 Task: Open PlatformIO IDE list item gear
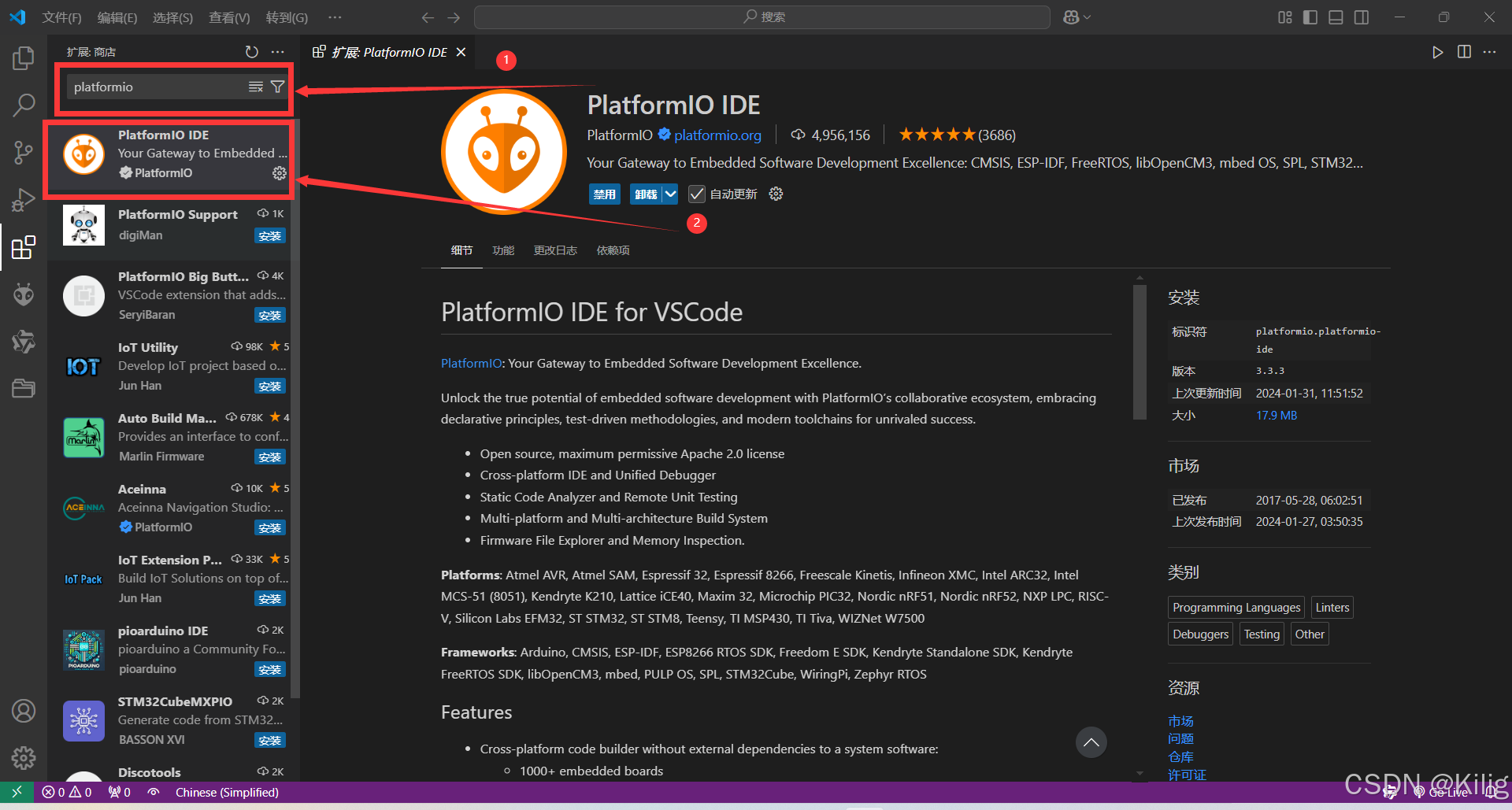pyautogui.click(x=280, y=173)
